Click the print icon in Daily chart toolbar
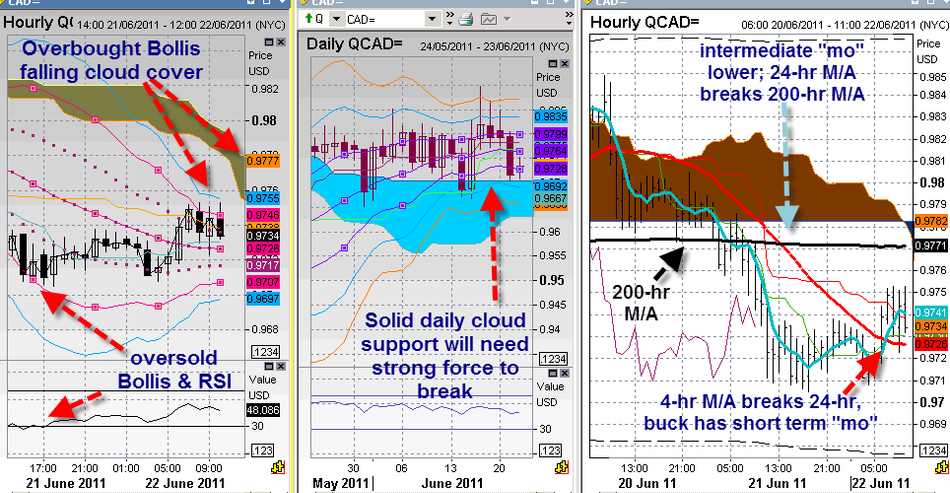Viewport: 950px width, 493px height. (x=467, y=19)
